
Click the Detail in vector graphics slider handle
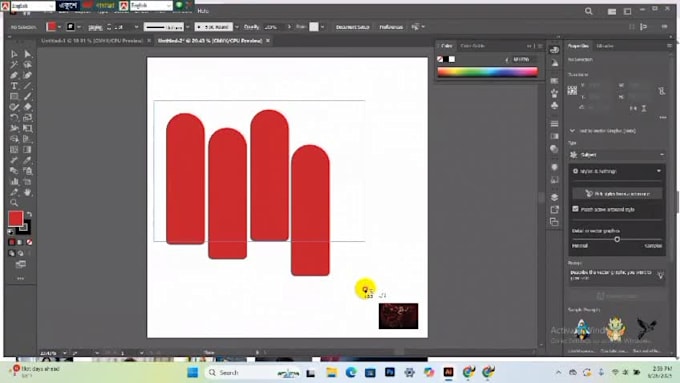point(617,239)
